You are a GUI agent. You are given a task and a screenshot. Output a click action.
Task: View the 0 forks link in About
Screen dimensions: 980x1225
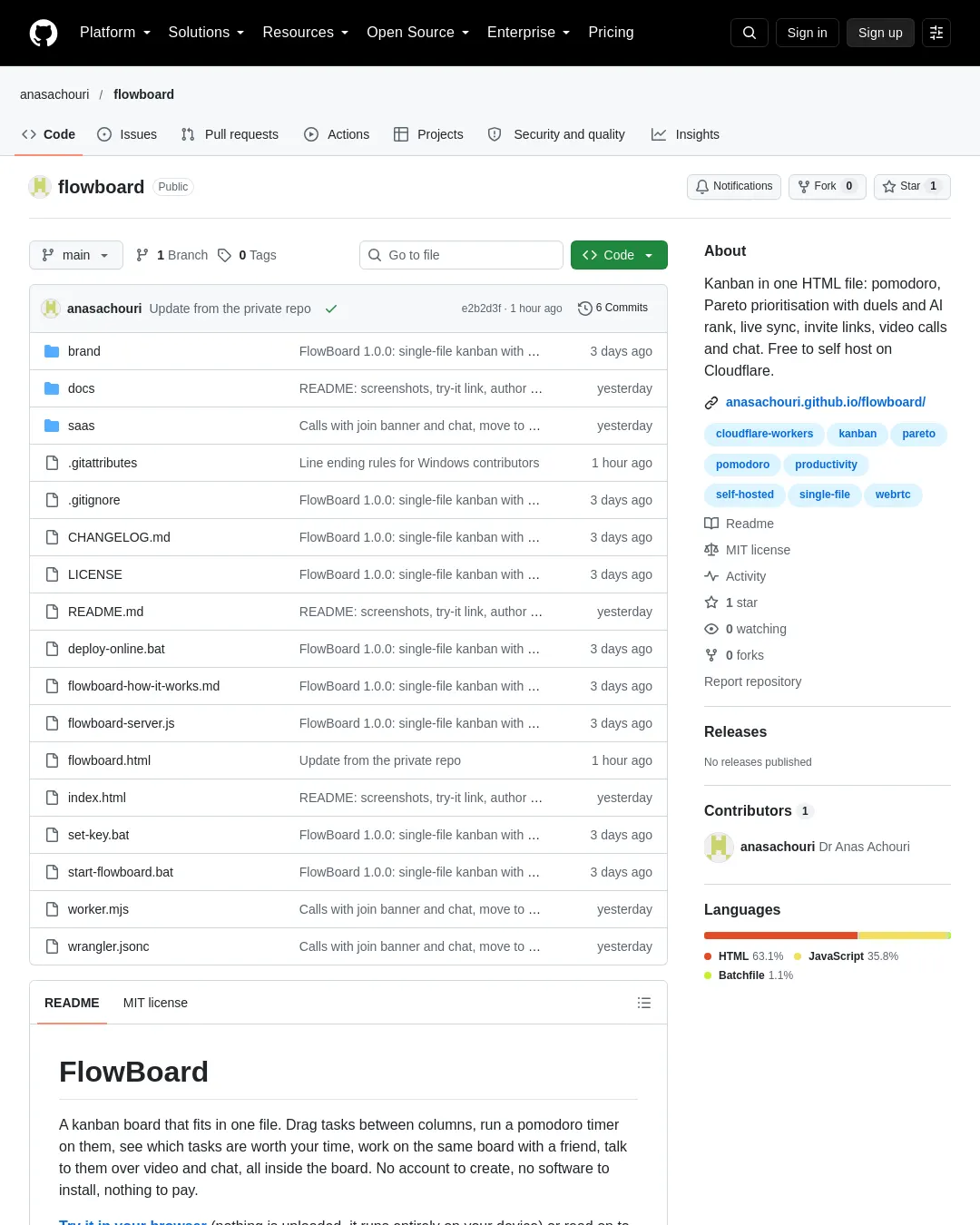(x=734, y=655)
